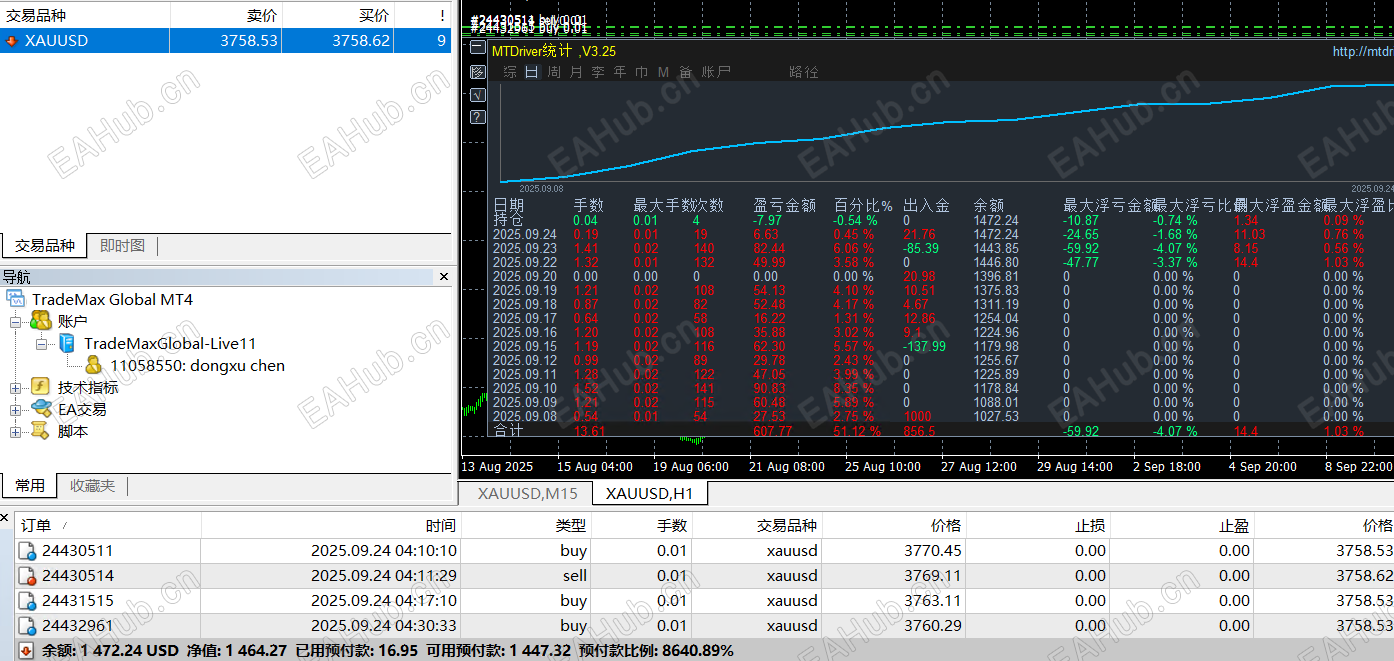Select the 币 symbol tab in MTDriver
1394x661 pixels.
pos(642,72)
